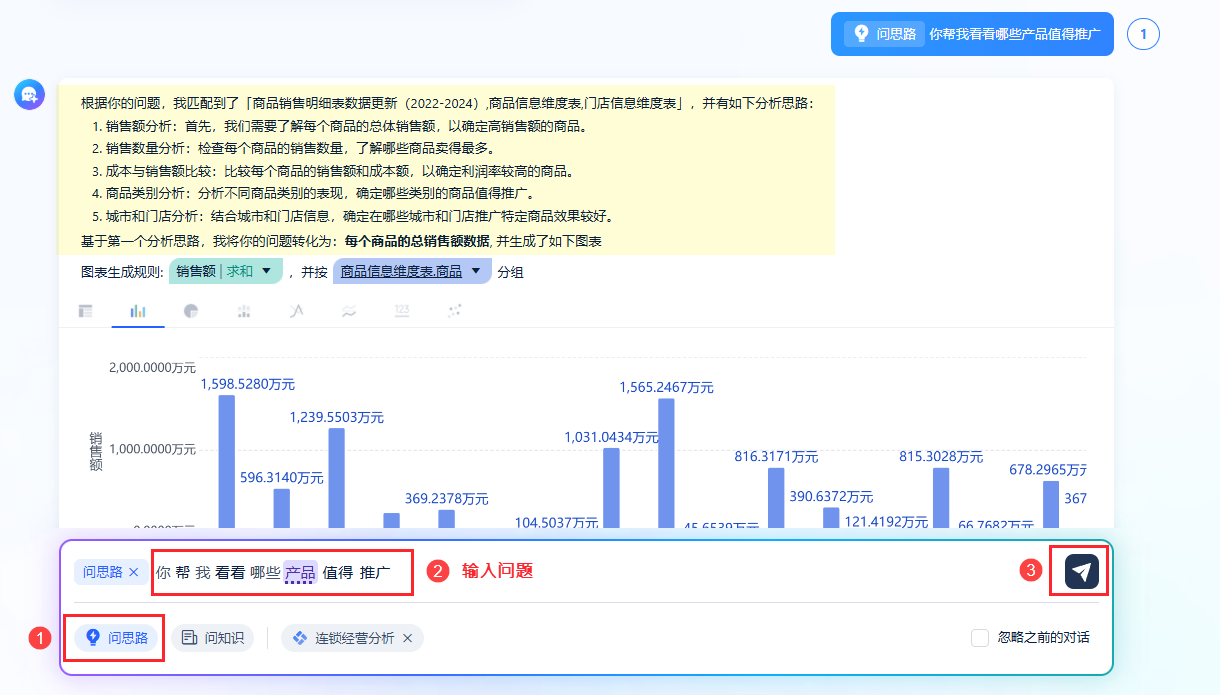Screen dimensions: 1220x695
Task: Send the question with the paper plane button
Action: [1082, 571]
